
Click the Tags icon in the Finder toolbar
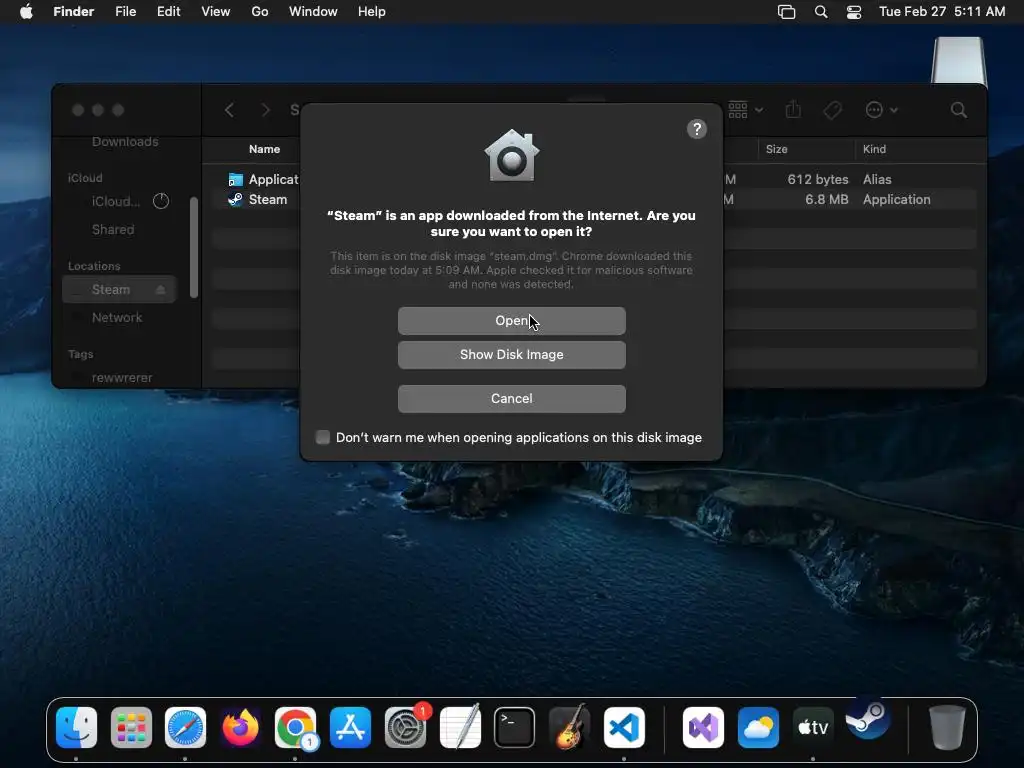(x=832, y=110)
